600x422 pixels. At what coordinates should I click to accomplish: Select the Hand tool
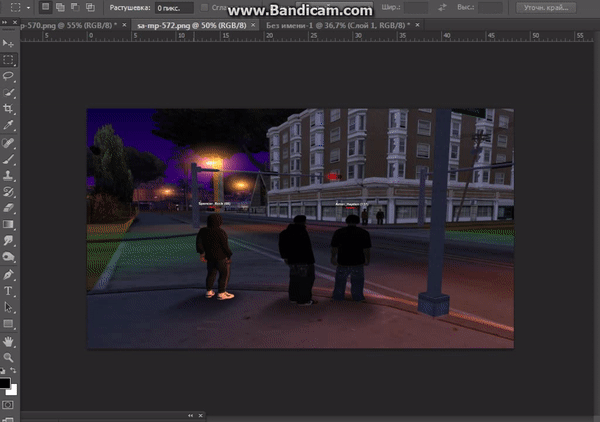(x=8, y=341)
